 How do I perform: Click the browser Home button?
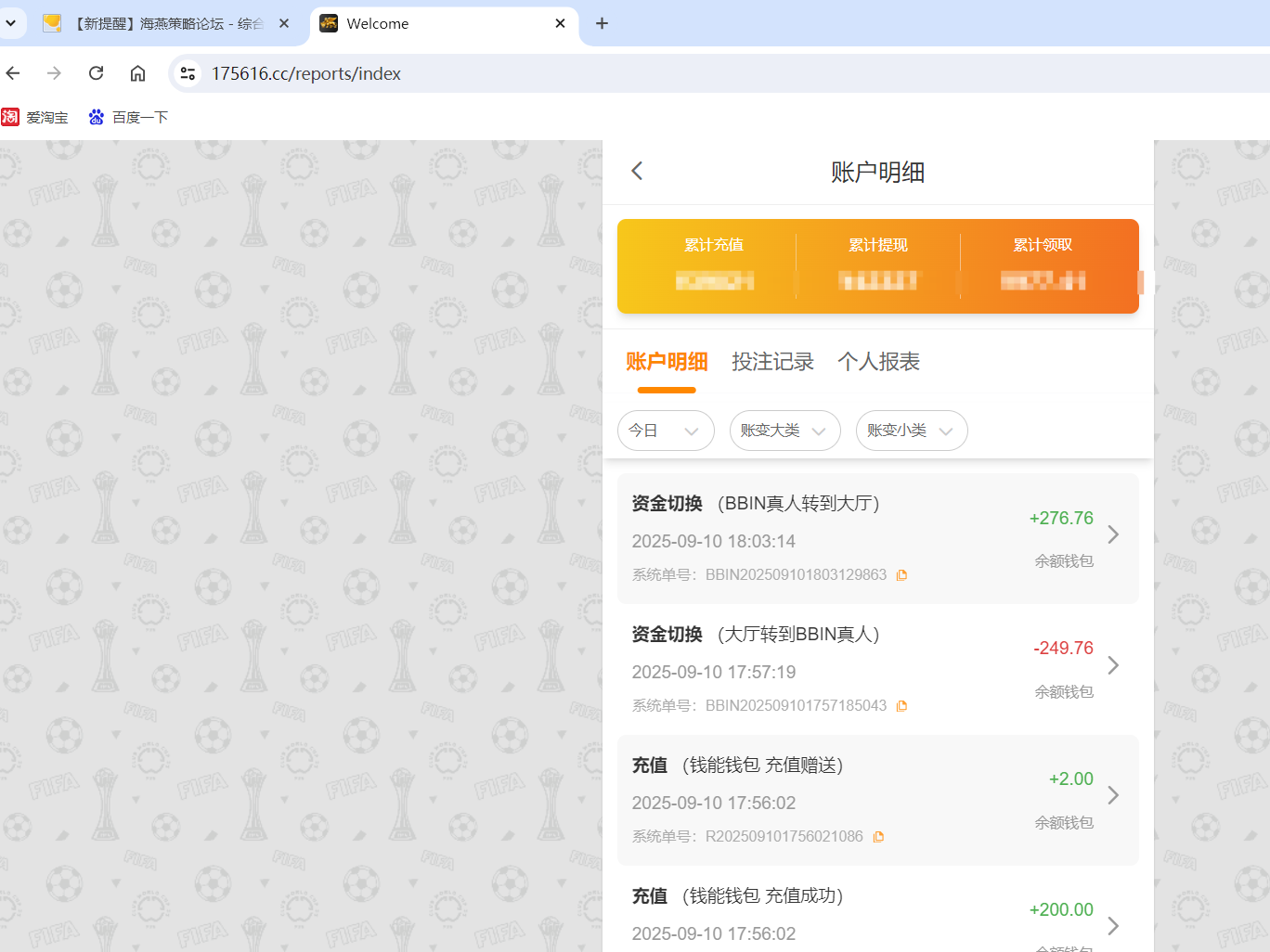pyautogui.click(x=137, y=72)
